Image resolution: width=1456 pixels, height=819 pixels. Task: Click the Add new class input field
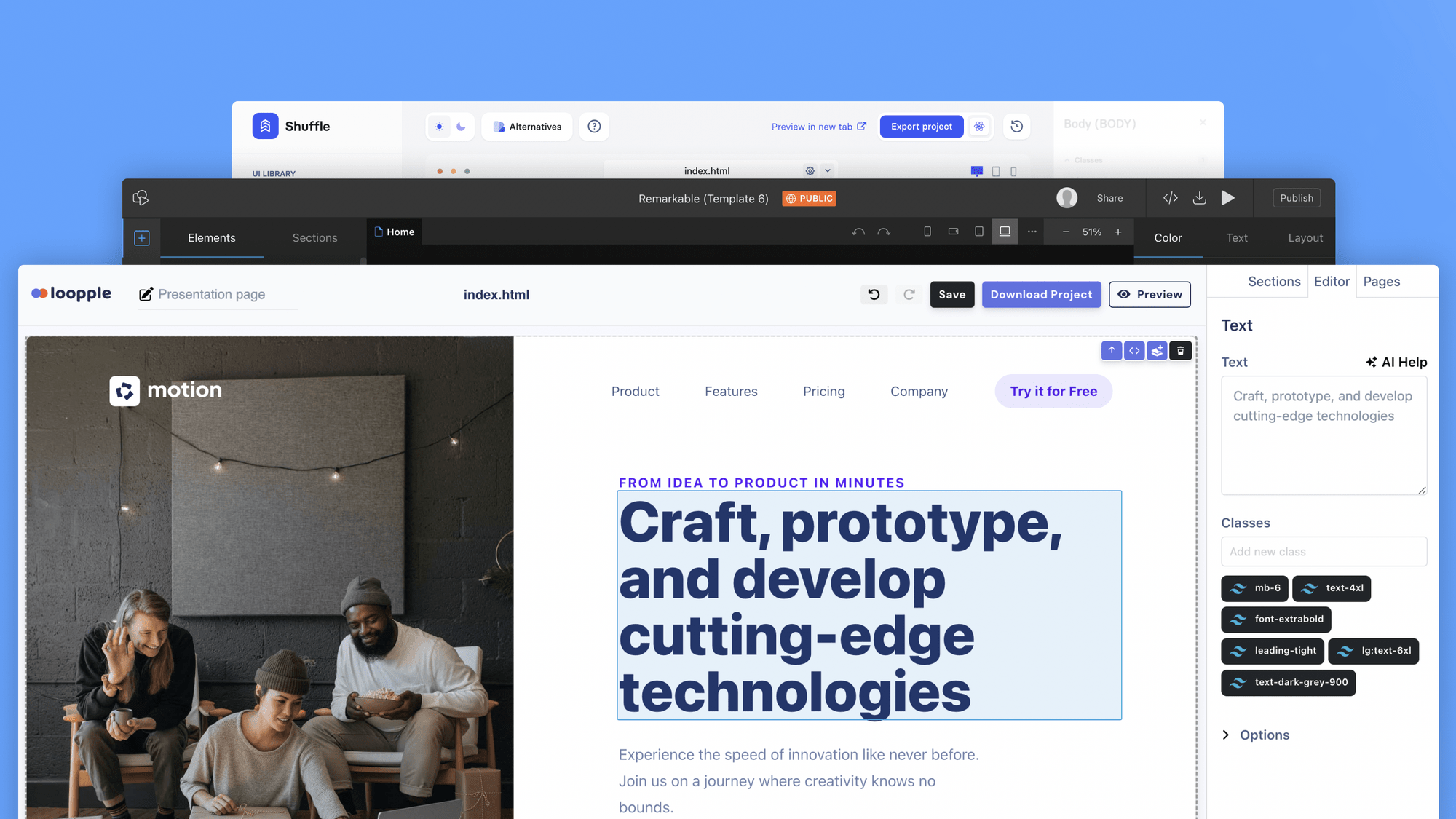[x=1324, y=551]
